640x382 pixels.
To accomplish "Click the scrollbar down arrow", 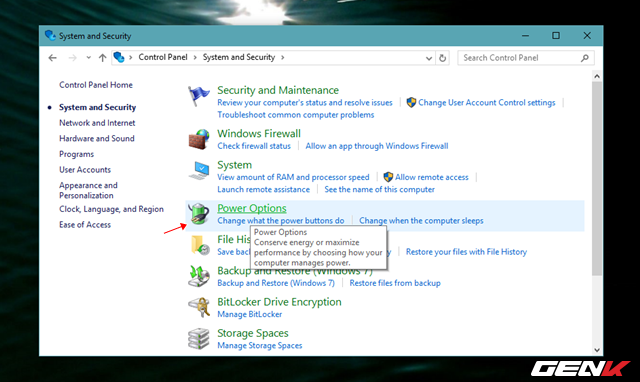I will point(597,350).
